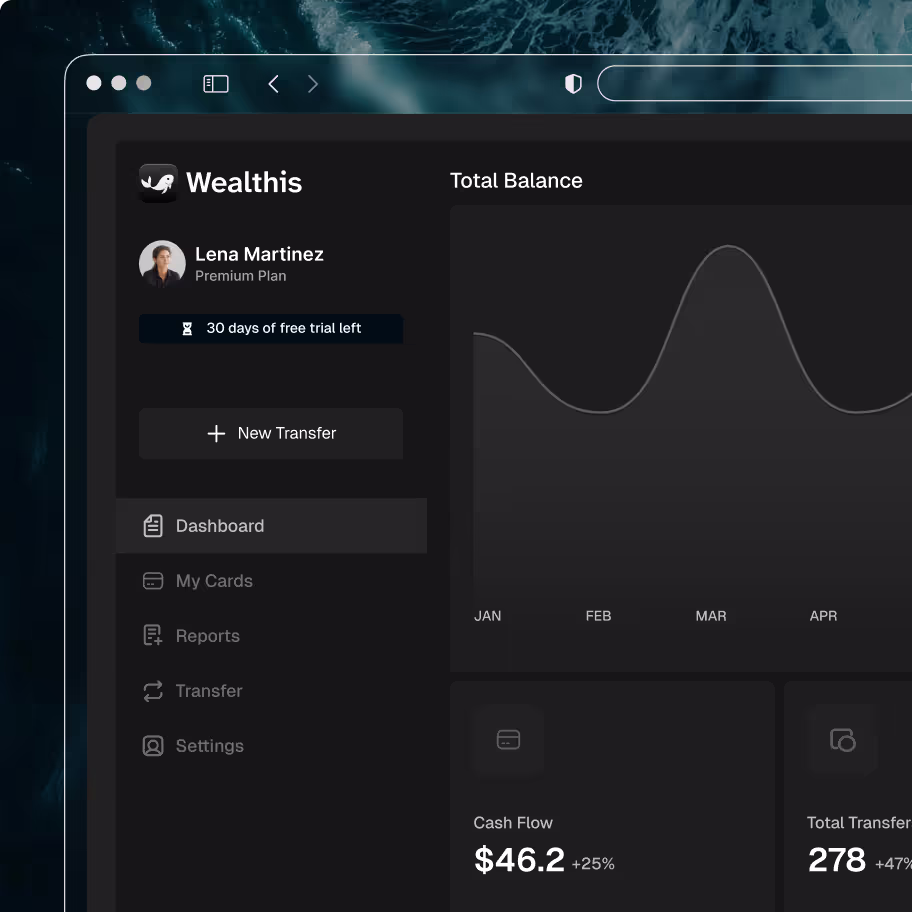912x912 pixels.
Task: Click the $46.2 cash flow value
Action: [519, 860]
